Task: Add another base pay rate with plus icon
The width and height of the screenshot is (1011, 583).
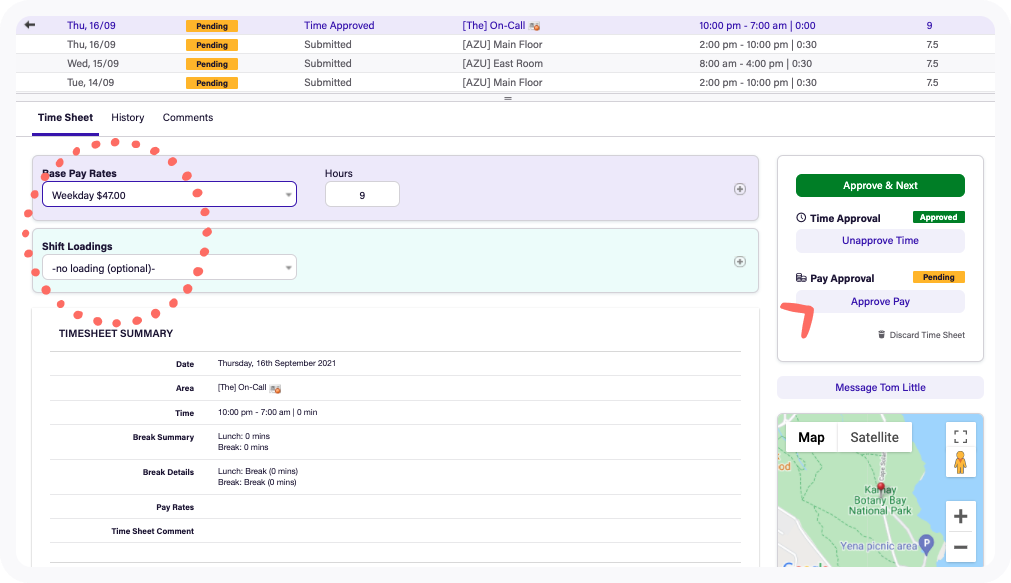Action: [740, 187]
